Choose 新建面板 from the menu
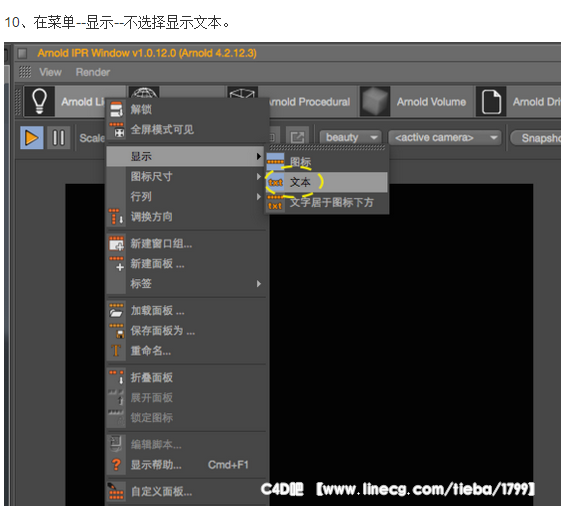The image size is (561, 506). point(186,264)
